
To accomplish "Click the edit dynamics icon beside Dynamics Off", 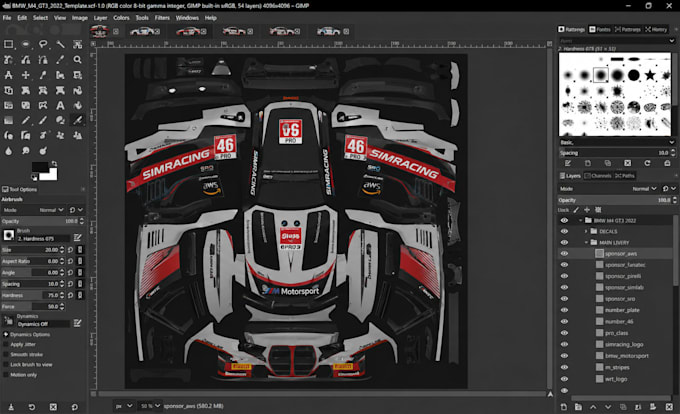I will coord(77,323).
